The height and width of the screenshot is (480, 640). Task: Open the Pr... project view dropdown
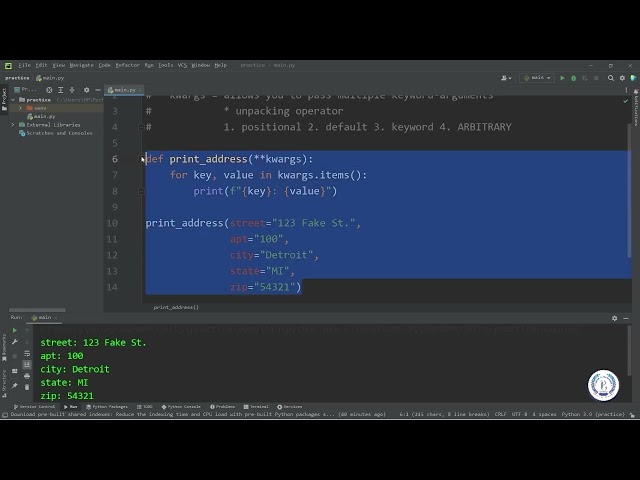[x=26, y=89]
